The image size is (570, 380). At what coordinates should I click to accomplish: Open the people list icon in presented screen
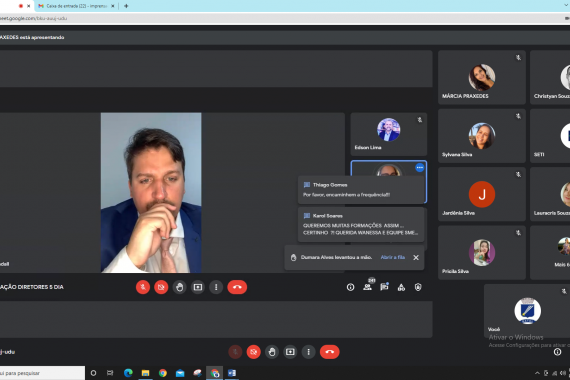coord(368,287)
